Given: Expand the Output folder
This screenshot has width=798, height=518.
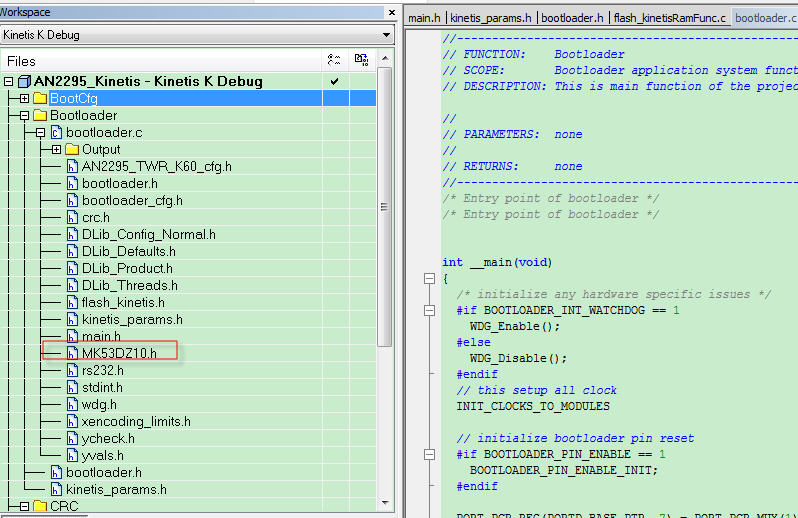Looking at the screenshot, I should click(x=56, y=150).
